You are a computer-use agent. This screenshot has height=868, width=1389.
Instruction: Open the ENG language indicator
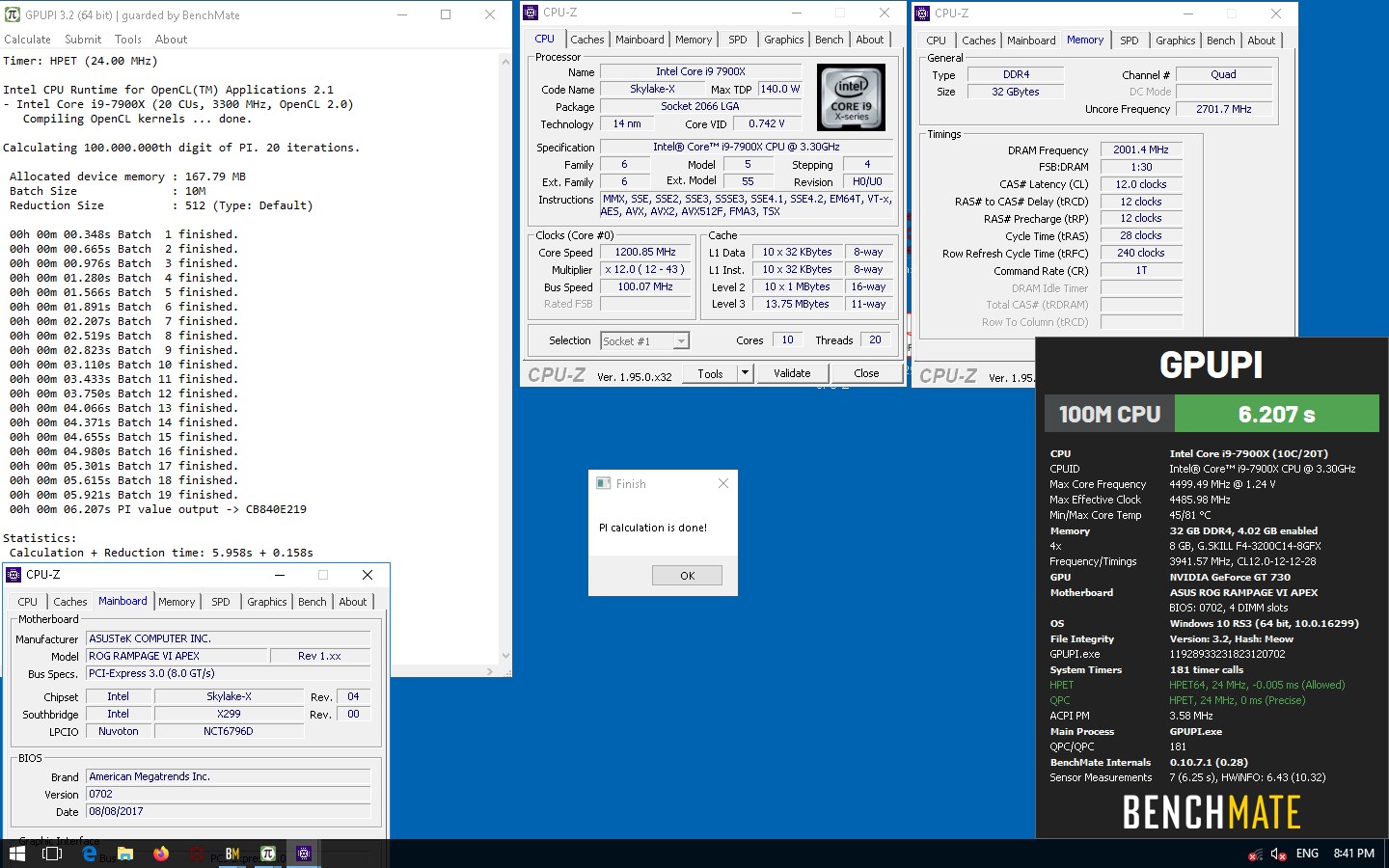click(x=1307, y=854)
